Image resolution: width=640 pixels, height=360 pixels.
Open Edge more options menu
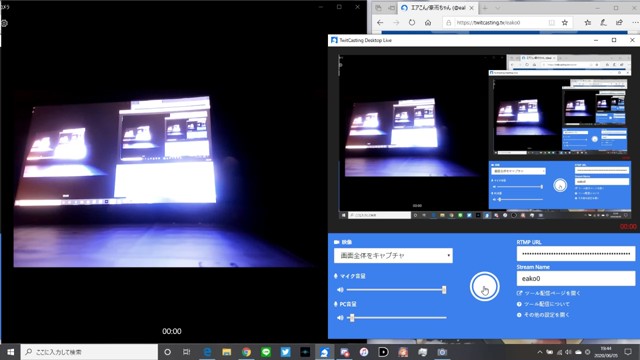(635, 23)
